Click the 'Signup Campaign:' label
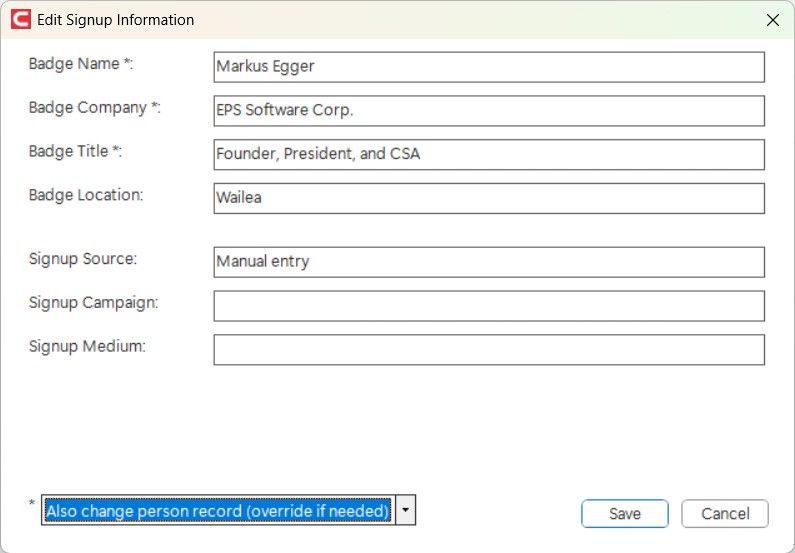 (93, 303)
